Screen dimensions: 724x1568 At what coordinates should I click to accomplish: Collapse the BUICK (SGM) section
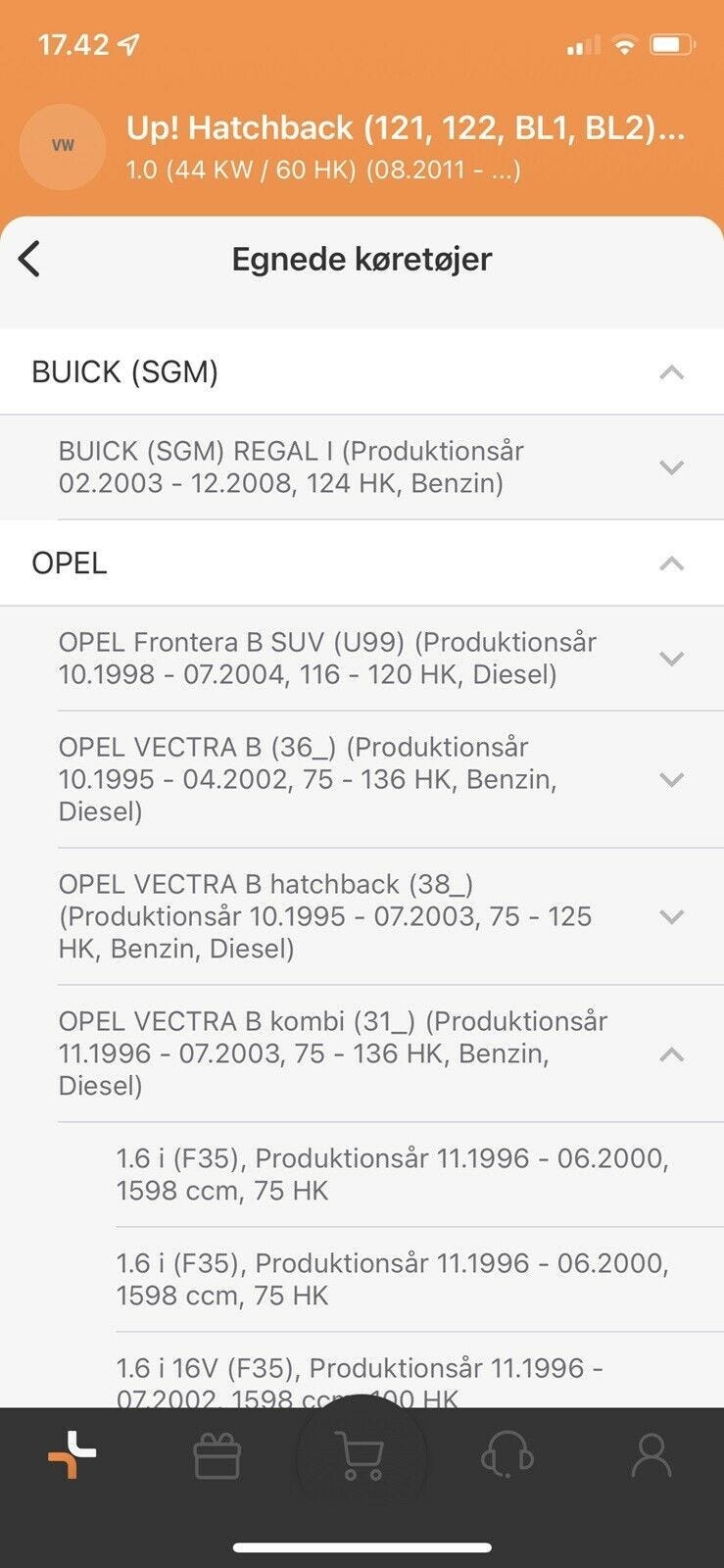pyautogui.click(x=671, y=372)
